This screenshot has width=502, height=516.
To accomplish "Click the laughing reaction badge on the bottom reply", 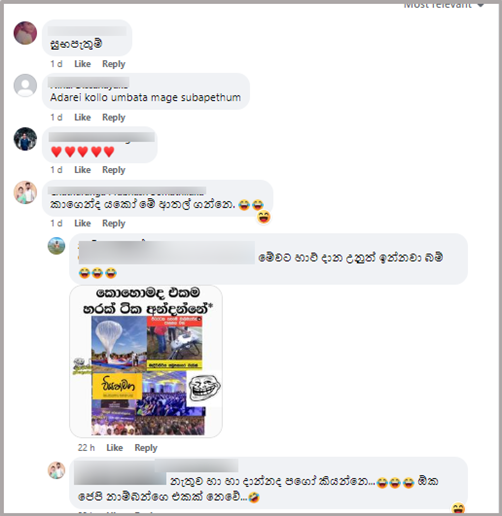I will coord(458,508).
